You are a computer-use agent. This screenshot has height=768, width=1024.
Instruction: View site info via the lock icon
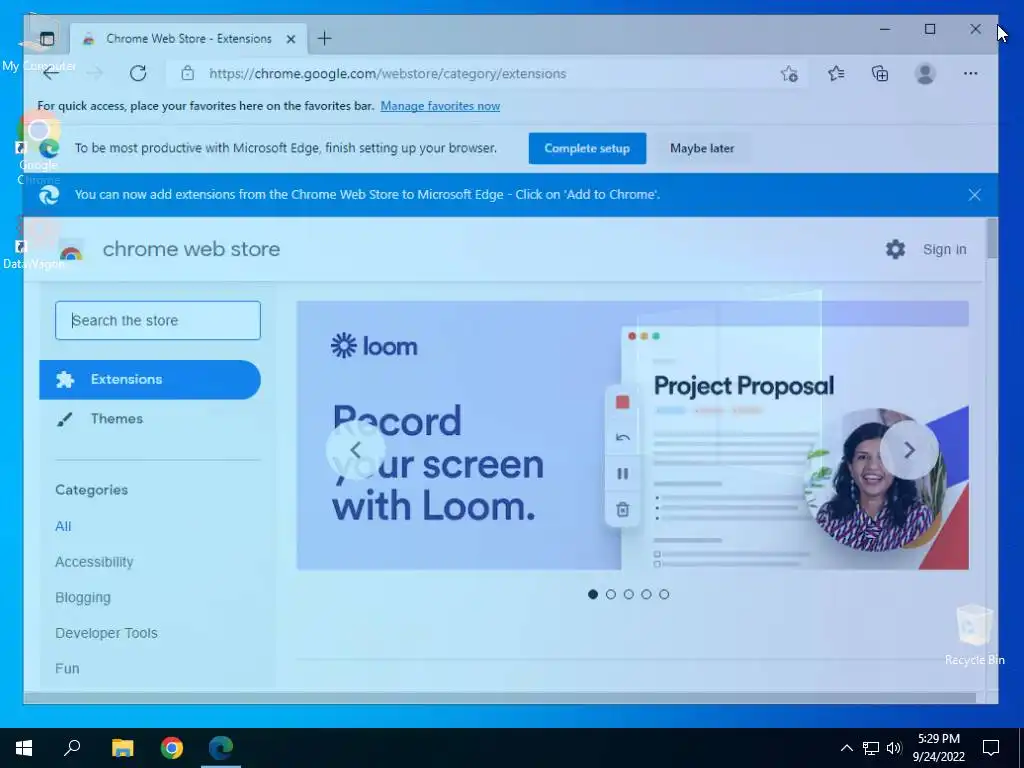coord(187,73)
